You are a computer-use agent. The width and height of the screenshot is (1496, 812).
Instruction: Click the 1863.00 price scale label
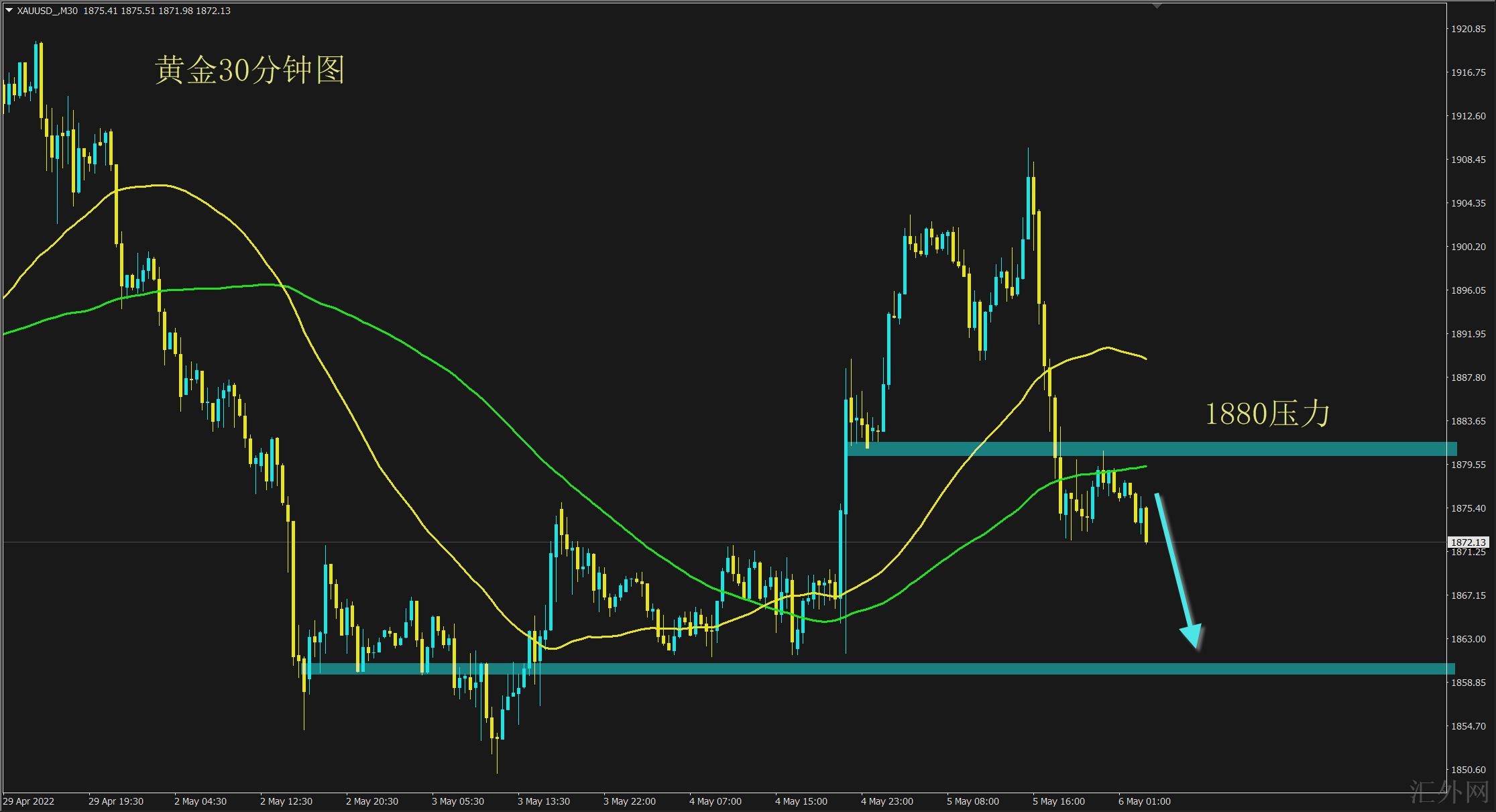point(1468,639)
